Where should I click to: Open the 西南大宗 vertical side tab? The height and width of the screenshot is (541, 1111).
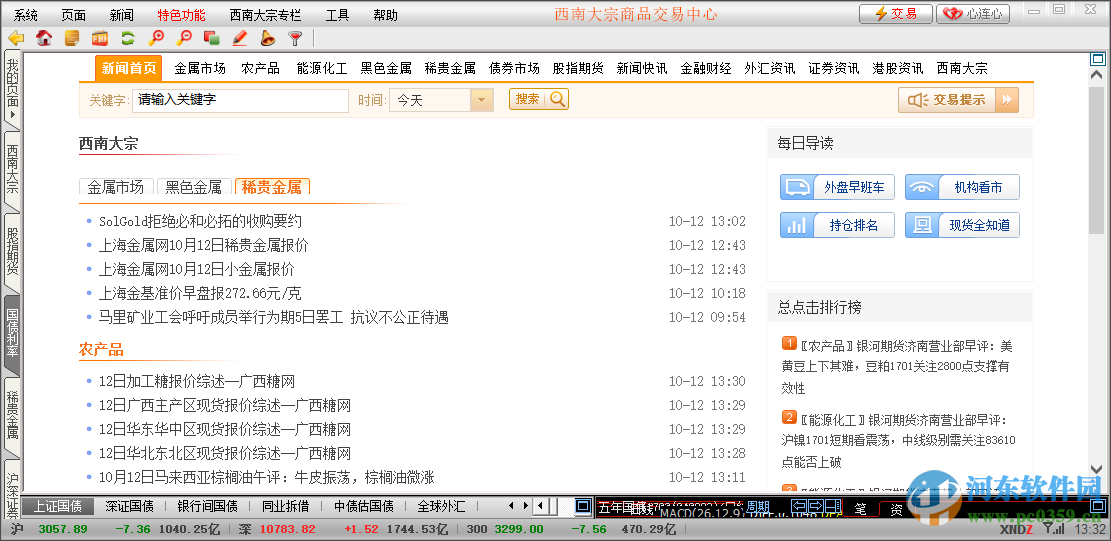[x=12, y=170]
